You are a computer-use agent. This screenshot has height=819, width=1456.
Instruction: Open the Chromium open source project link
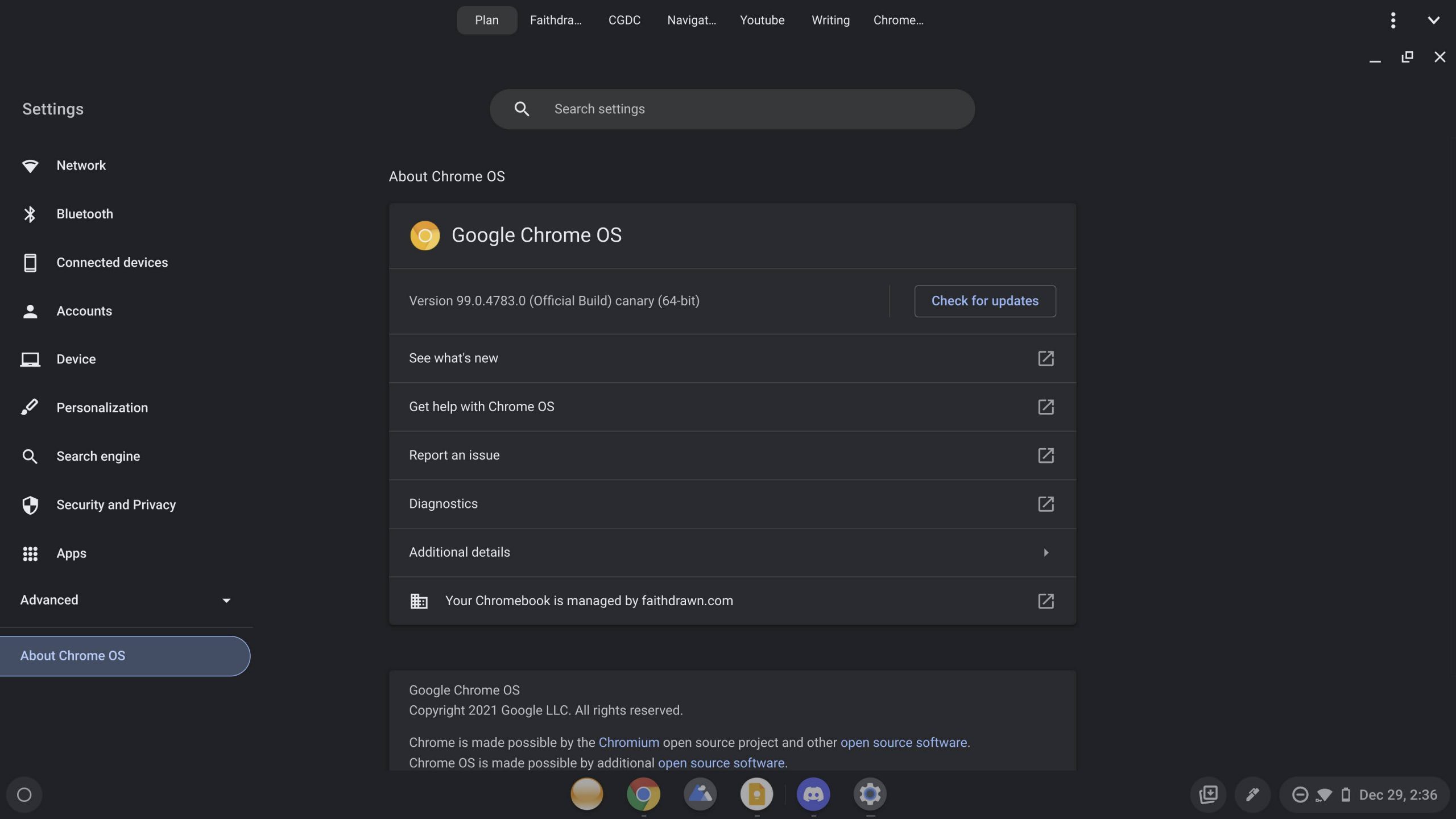628,742
